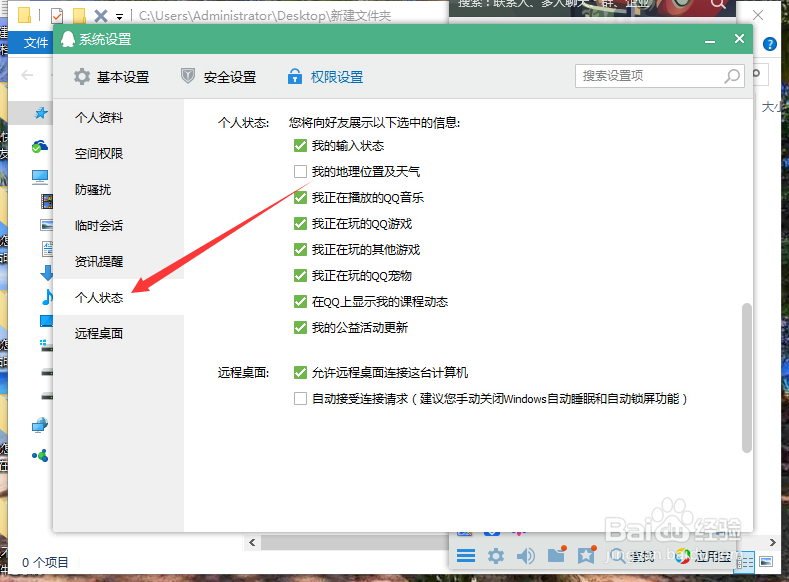Focus the 搜索设置项 search field
The height and width of the screenshot is (582, 789).
pyautogui.click(x=660, y=76)
